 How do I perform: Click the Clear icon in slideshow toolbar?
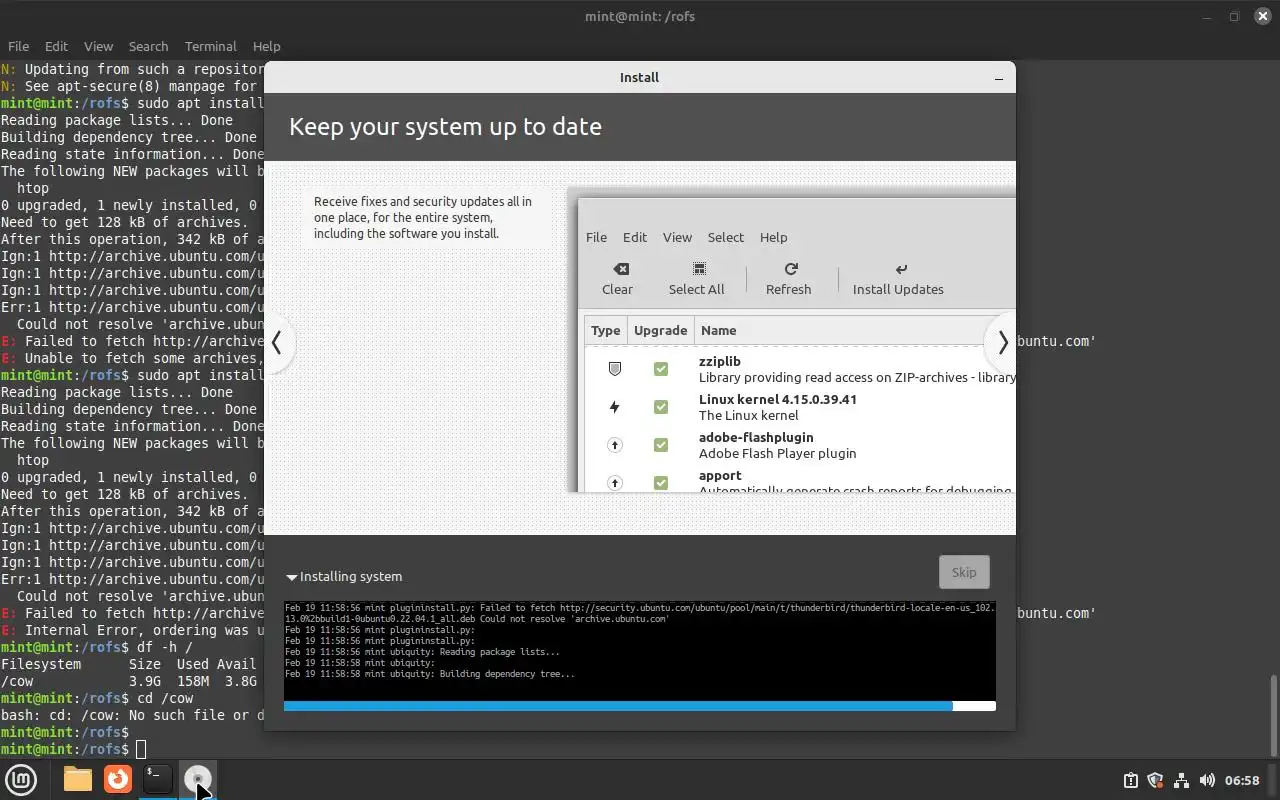[x=620, y=269]
